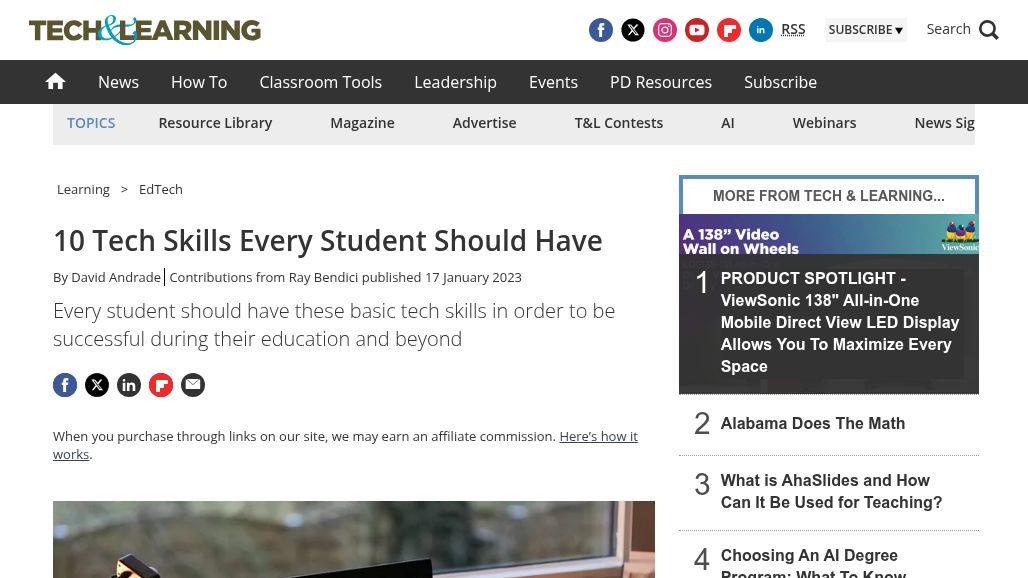1028x578 pixels.
Task: Click the RSS feed link in the header
Action: 793,29
